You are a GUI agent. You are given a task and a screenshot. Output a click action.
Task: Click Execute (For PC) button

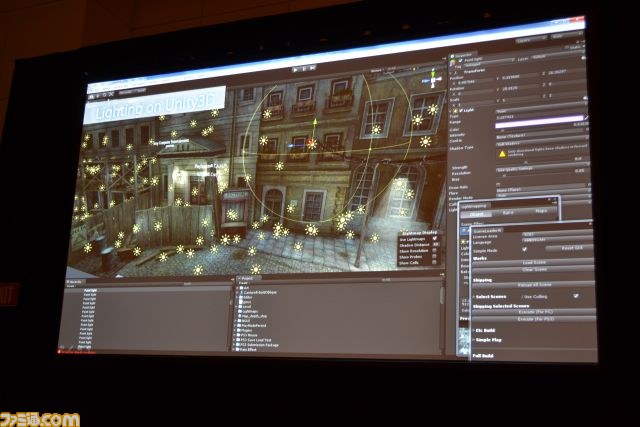(533, 312)
